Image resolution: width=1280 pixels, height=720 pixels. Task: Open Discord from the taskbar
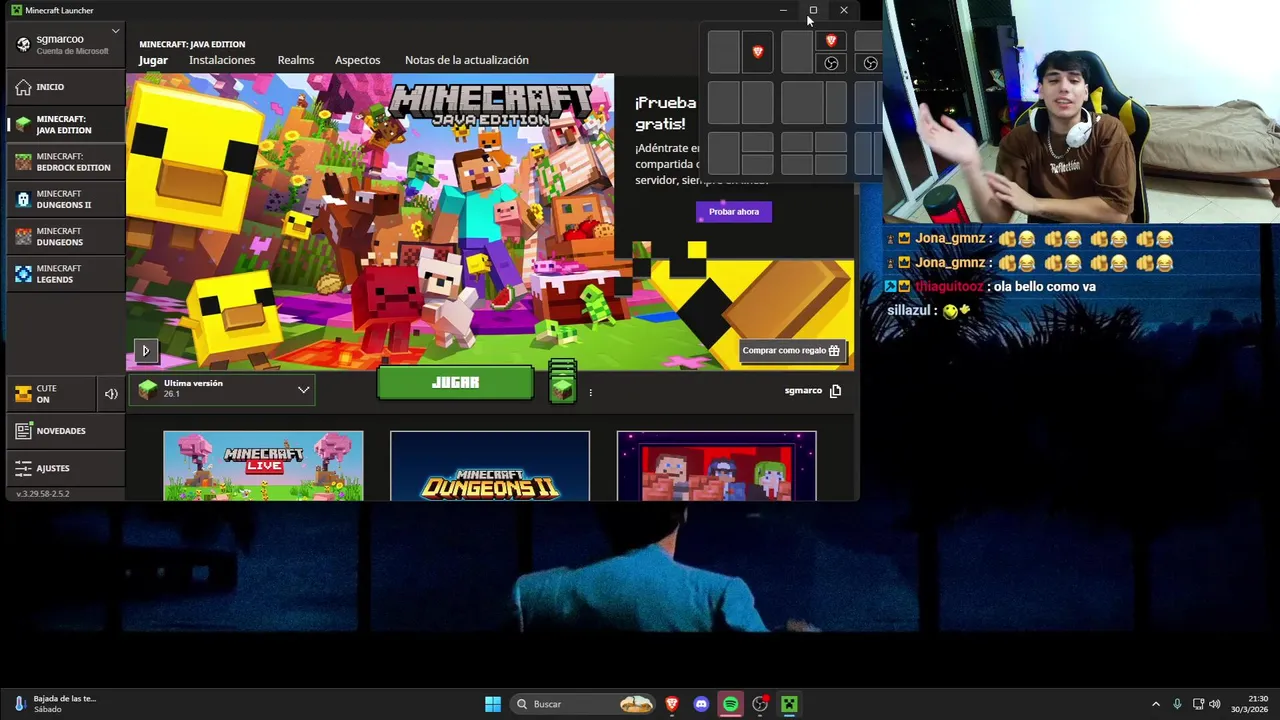(701, 704)
